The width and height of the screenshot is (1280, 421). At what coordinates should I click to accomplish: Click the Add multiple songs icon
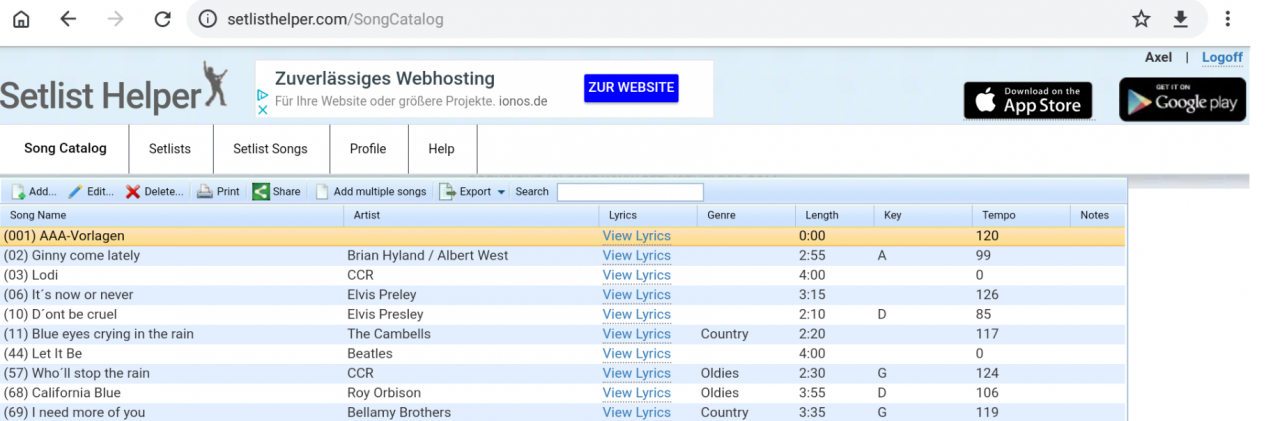click(x=322, y=192)
